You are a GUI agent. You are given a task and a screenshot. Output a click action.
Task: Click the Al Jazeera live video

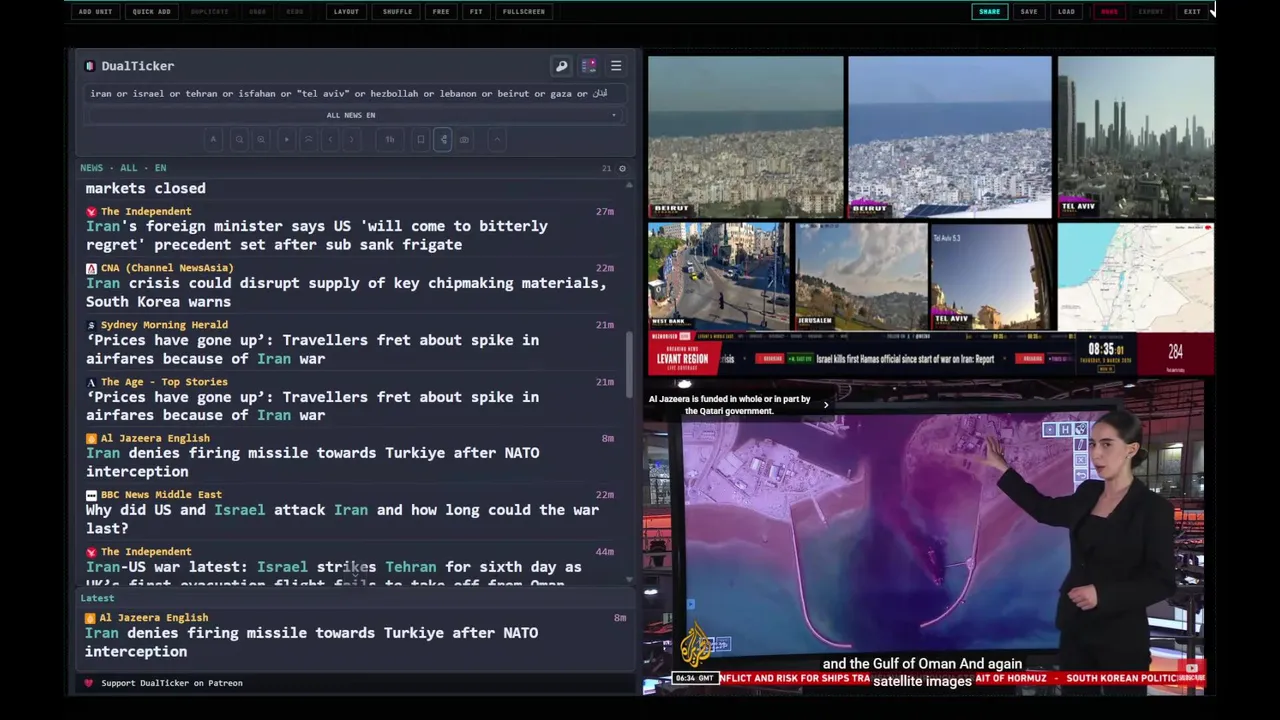925,537
